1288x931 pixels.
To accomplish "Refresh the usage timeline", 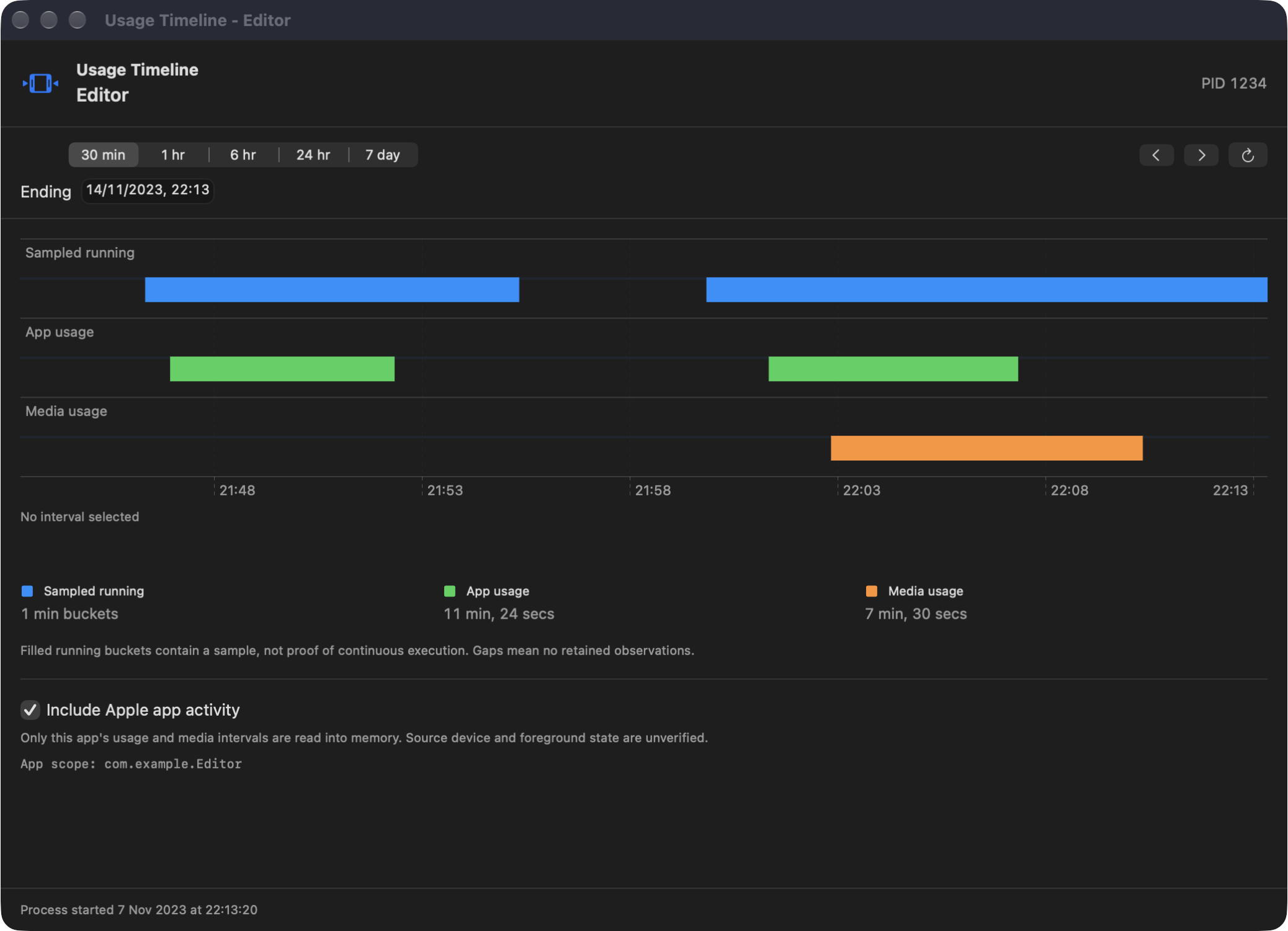I will click(1248, 155).
